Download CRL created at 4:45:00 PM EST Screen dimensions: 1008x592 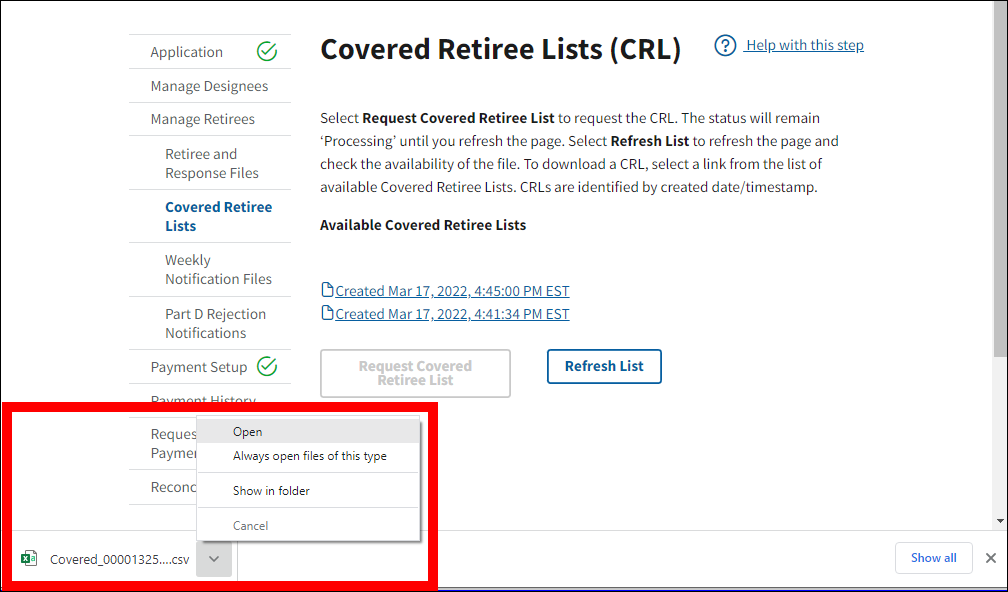pos(452,291)
